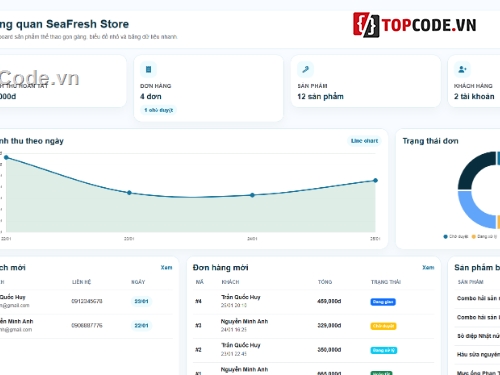The image size is (500, 375).
Task: Click the orders card icon above ĐƠN HÀNG
Action: click(148, 69)
